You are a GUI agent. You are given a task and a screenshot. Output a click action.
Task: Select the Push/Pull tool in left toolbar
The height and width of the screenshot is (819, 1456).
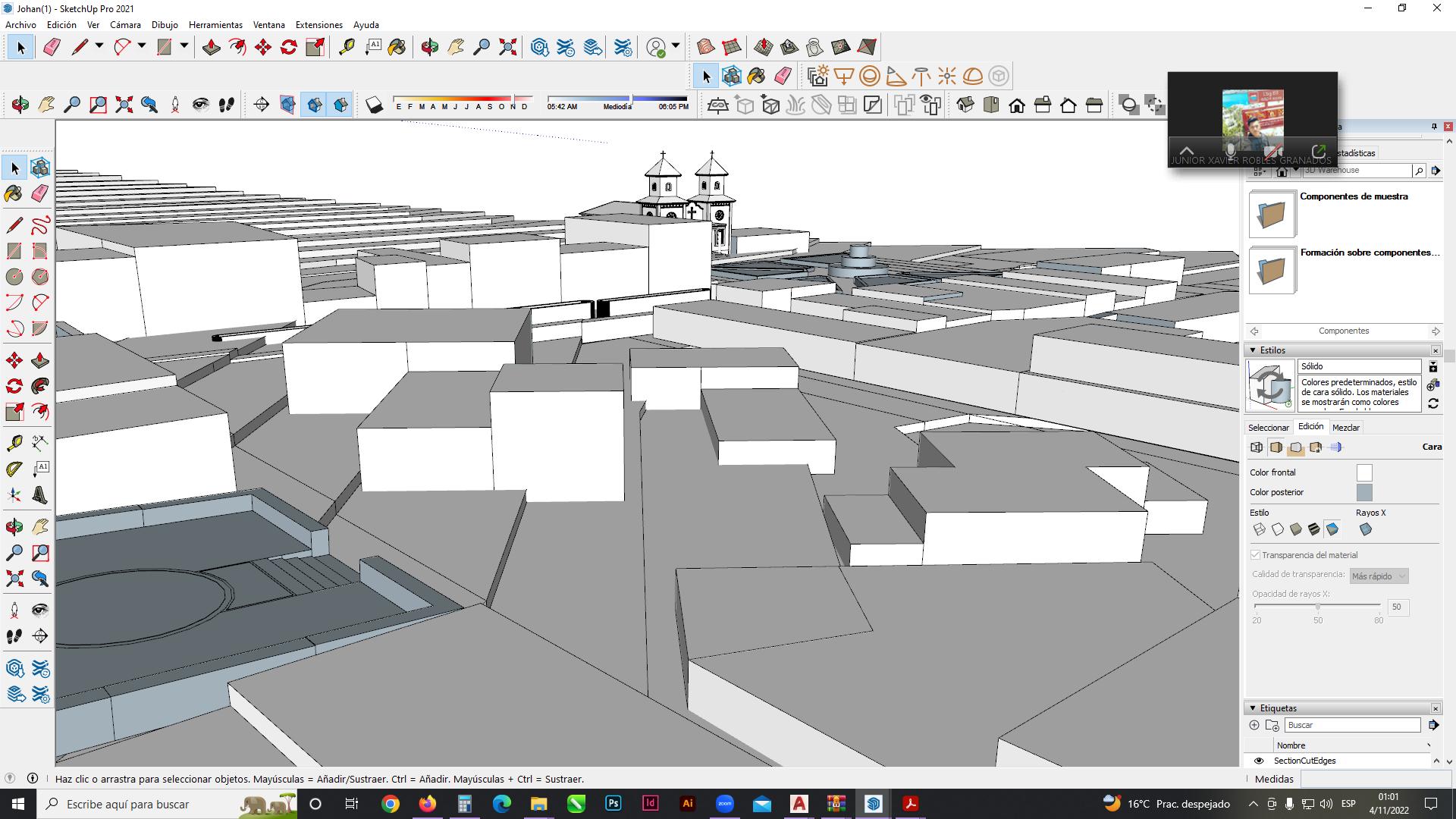coord(40,360)
